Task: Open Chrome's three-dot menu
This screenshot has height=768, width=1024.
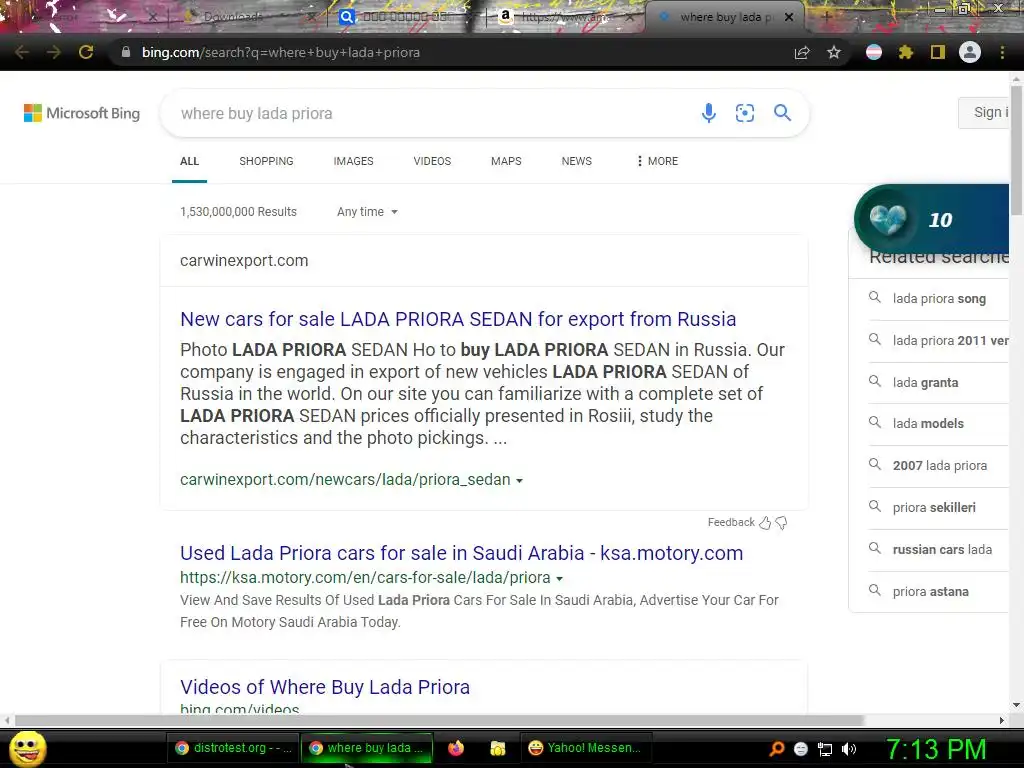Action: 1002,52
